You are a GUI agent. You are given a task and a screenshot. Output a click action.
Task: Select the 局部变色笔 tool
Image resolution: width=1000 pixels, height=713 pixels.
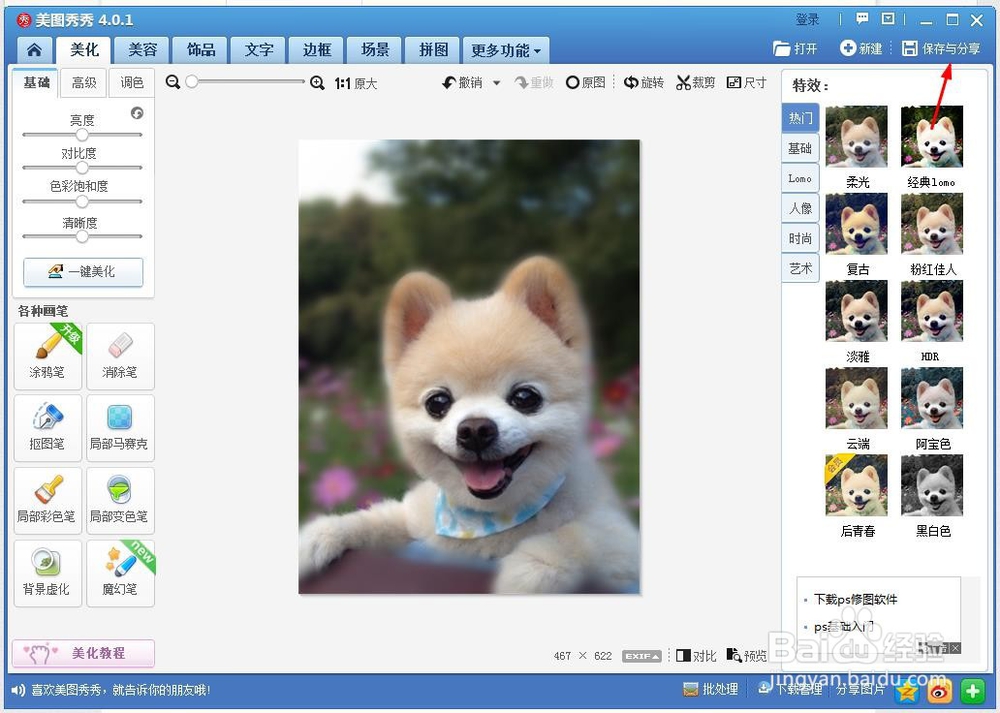click(x=120, y=501)
